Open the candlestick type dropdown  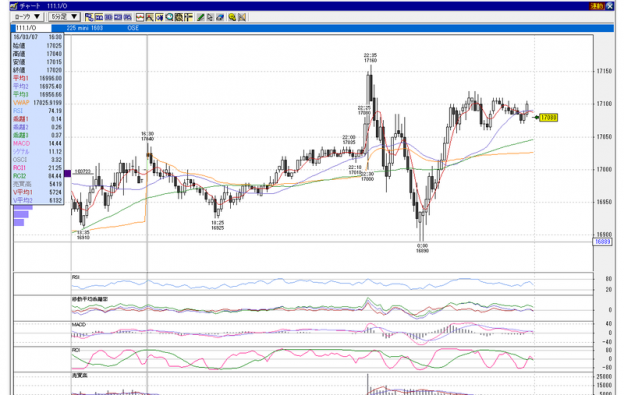point(27,17)
